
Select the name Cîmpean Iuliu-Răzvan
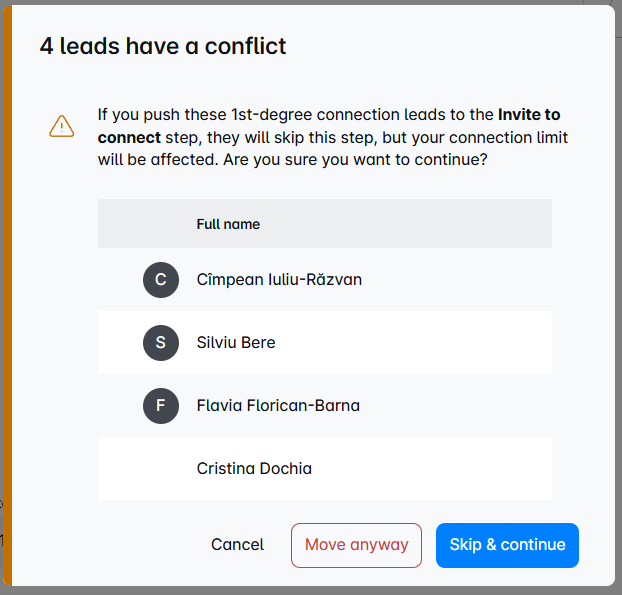279,280
